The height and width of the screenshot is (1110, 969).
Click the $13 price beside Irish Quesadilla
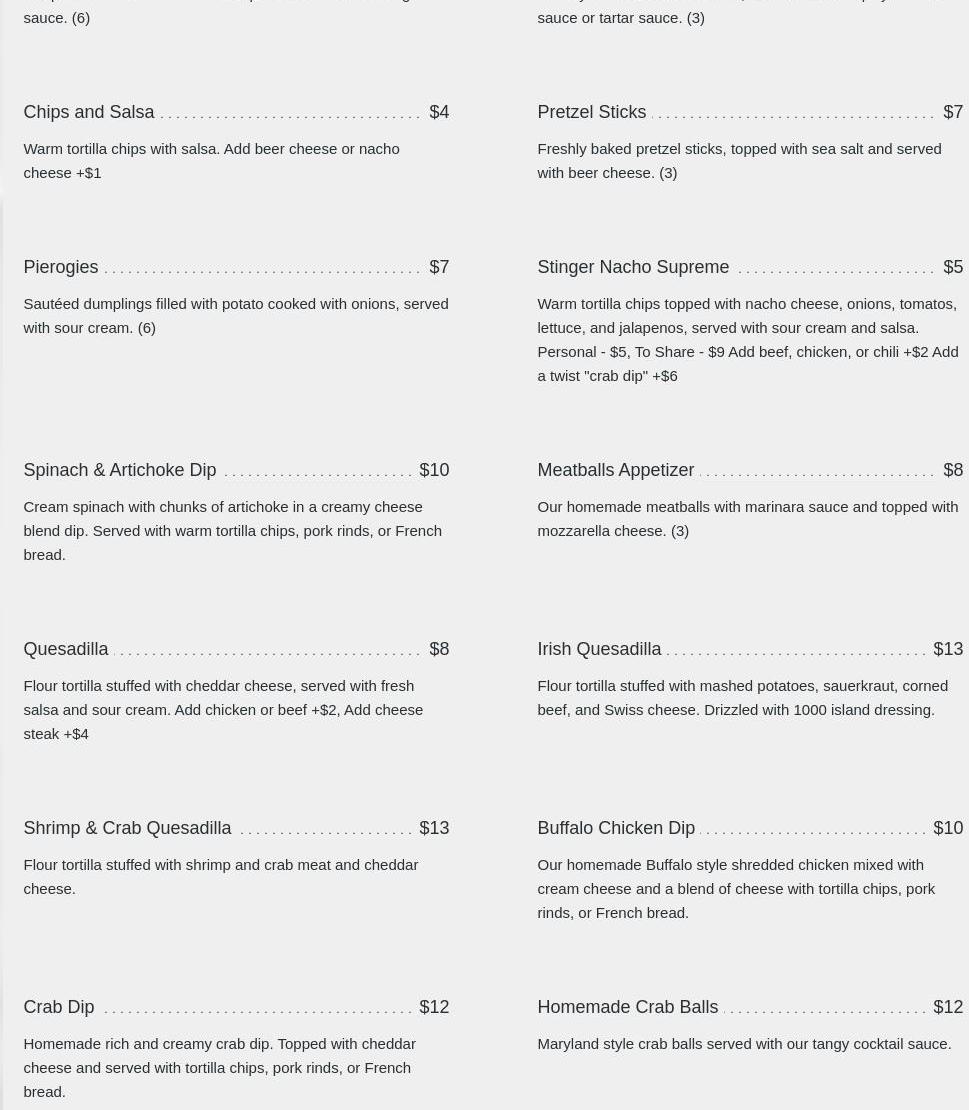948,649
